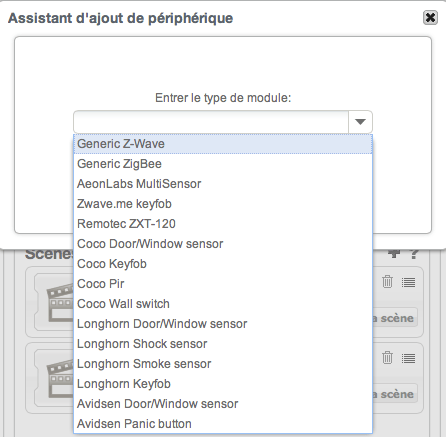Close the Assistant d'ajout de périphérique dialog
The image size is (446, 437).
coord(430,17)
